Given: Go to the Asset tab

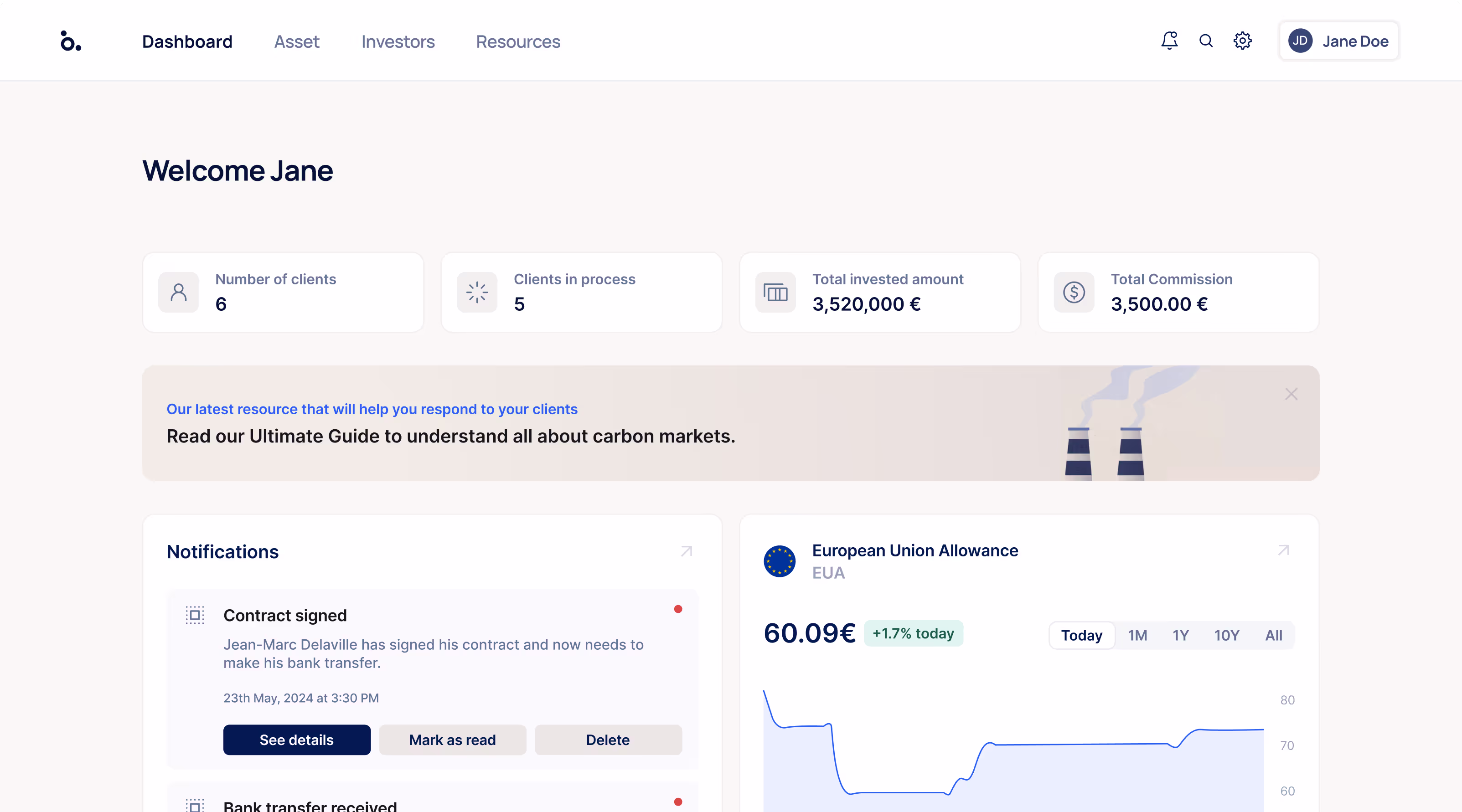Looking at the screenshot, I should pyautogui.click(x=297, y=41).
